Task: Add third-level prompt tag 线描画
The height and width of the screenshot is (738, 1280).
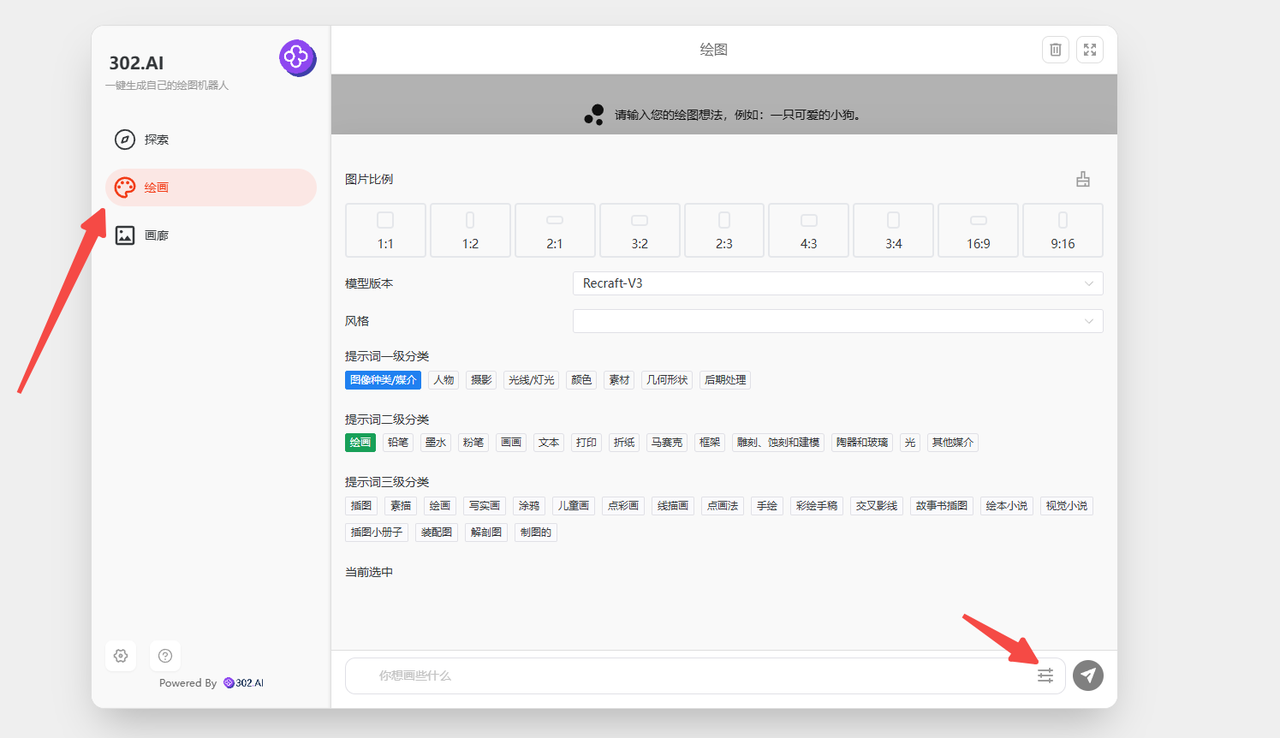Action: coord(672,506)
